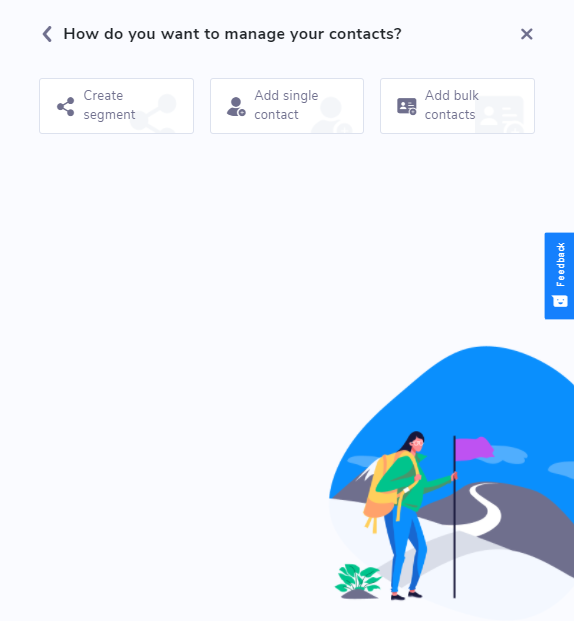Click the 'How do you want to manage your contacts?' heading
Screen dimensions: 574x621
tap(233, 34)
